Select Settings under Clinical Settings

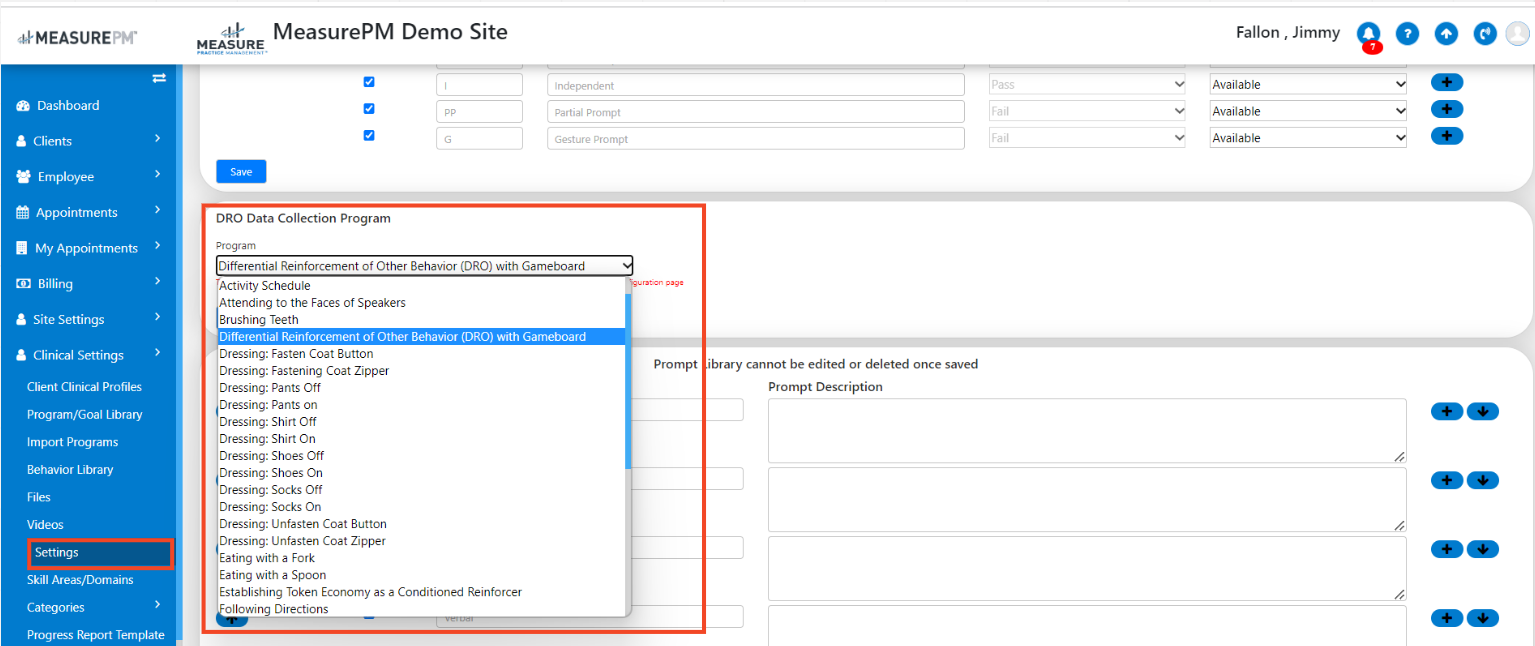point(100,553)
